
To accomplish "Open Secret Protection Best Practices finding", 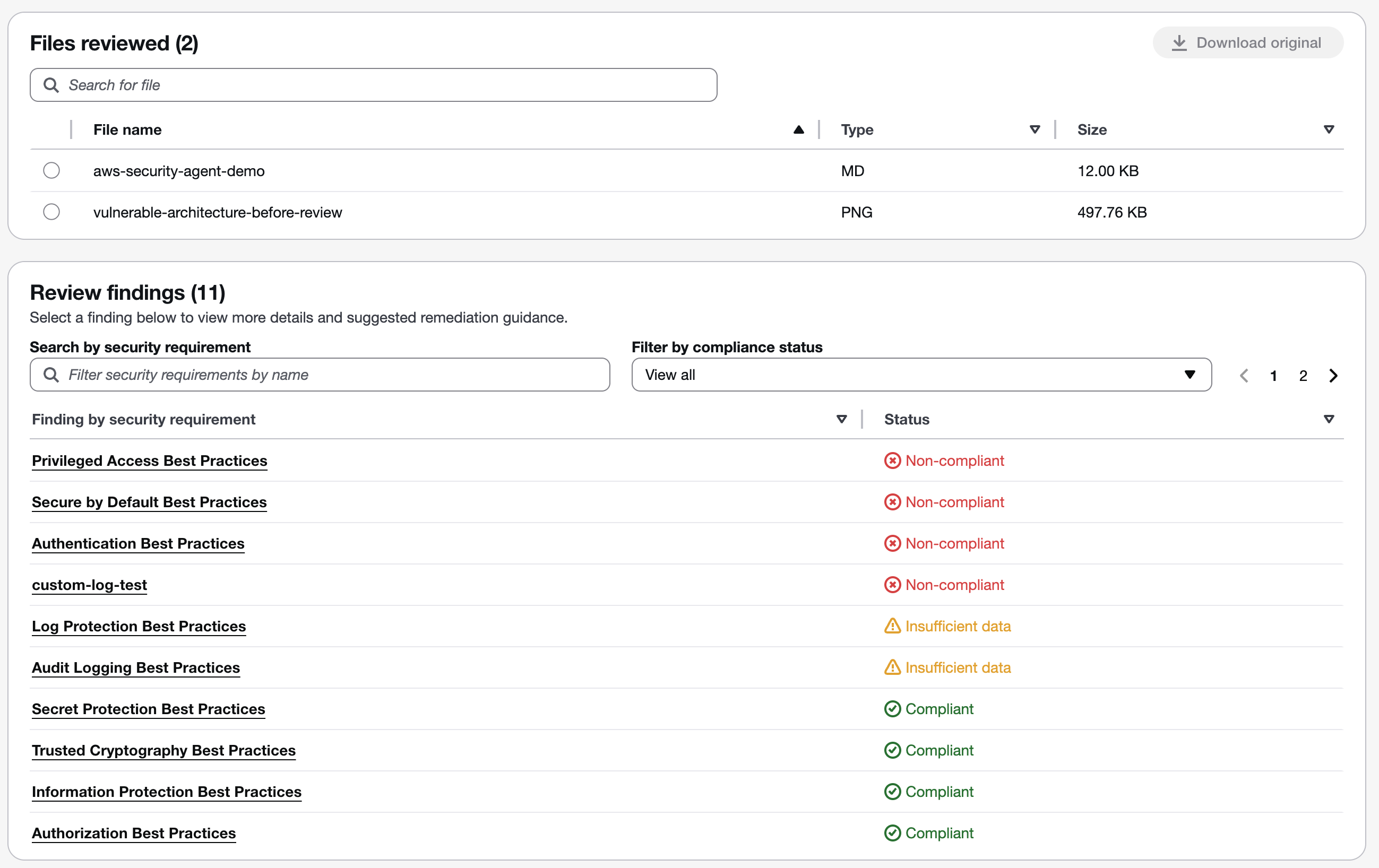I will [x=148, y=709].
